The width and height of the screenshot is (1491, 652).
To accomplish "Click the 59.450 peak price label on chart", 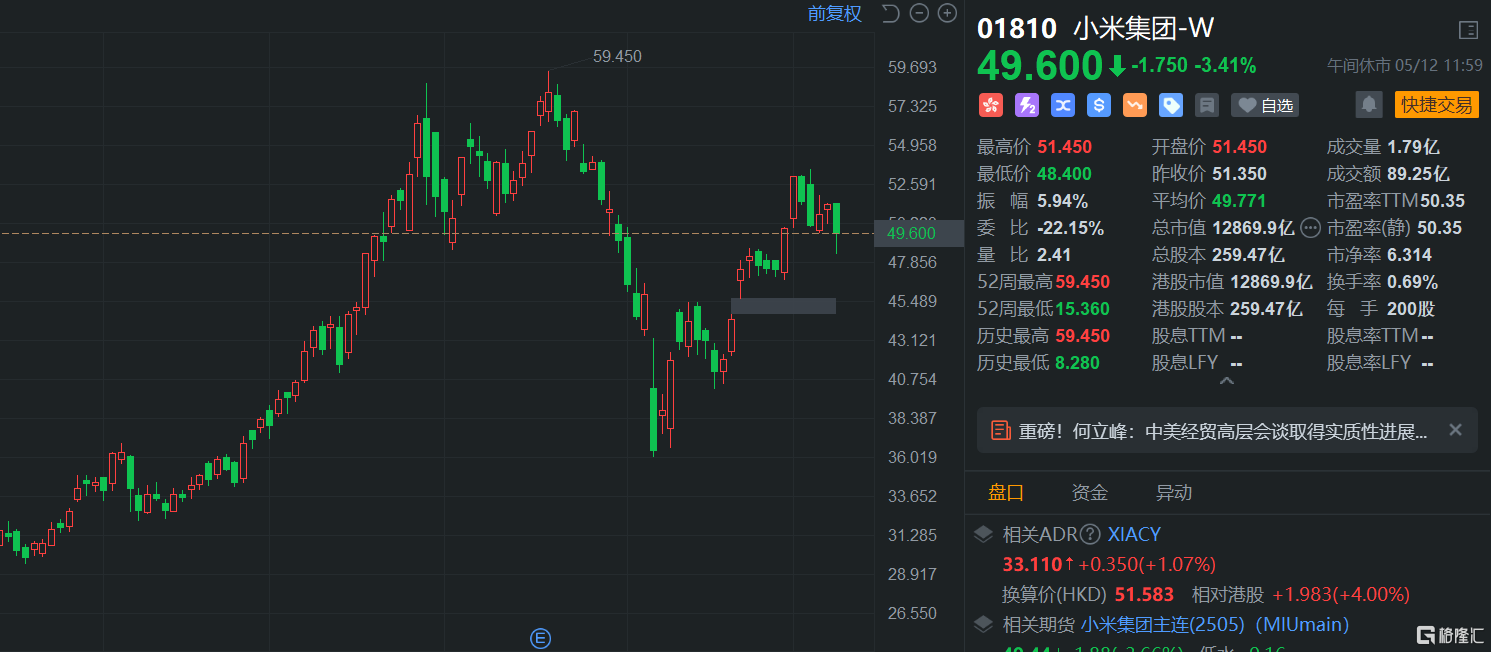I will tap(617, 57).
